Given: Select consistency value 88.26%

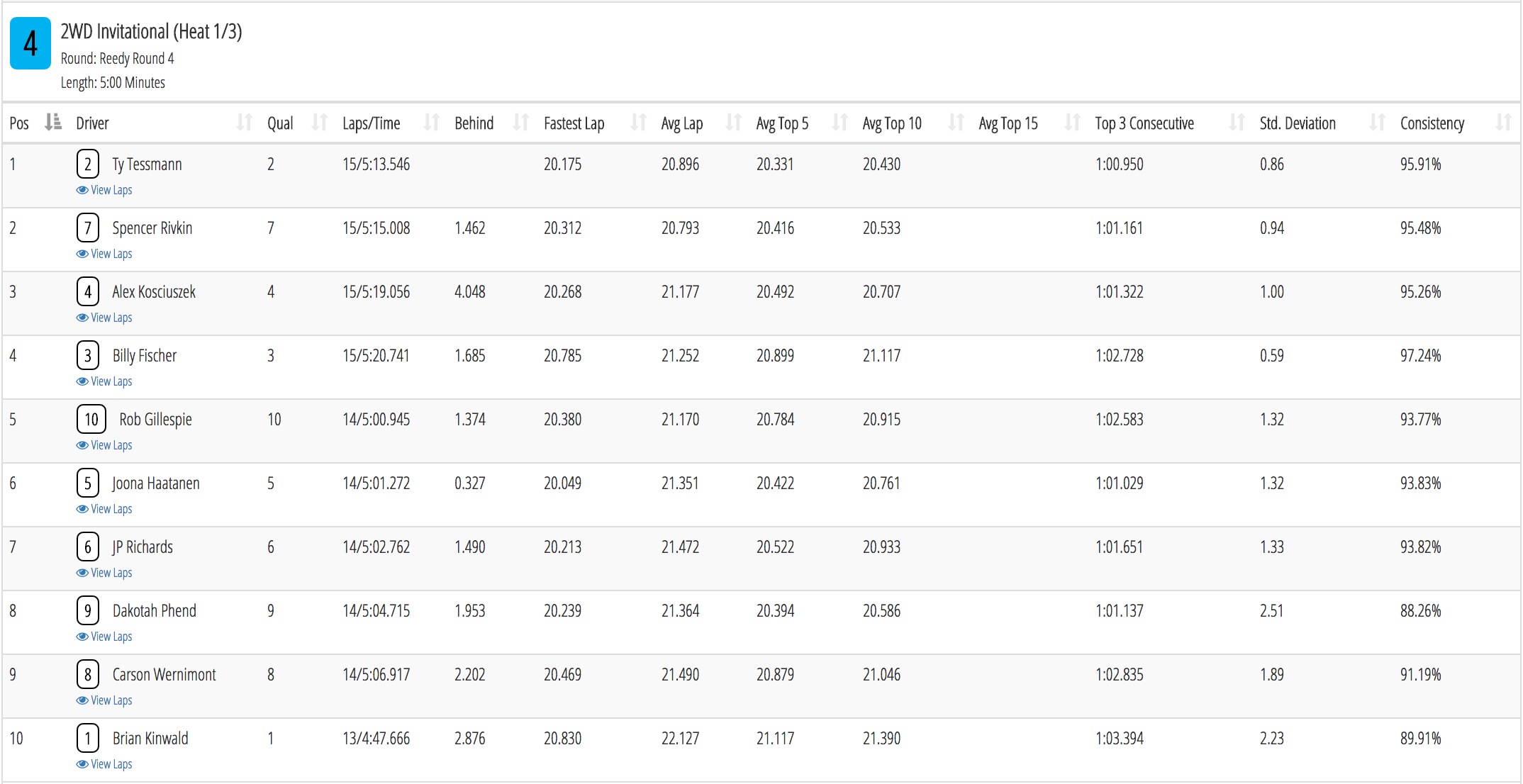Looking at the screenshot, I should (1420, 611).
